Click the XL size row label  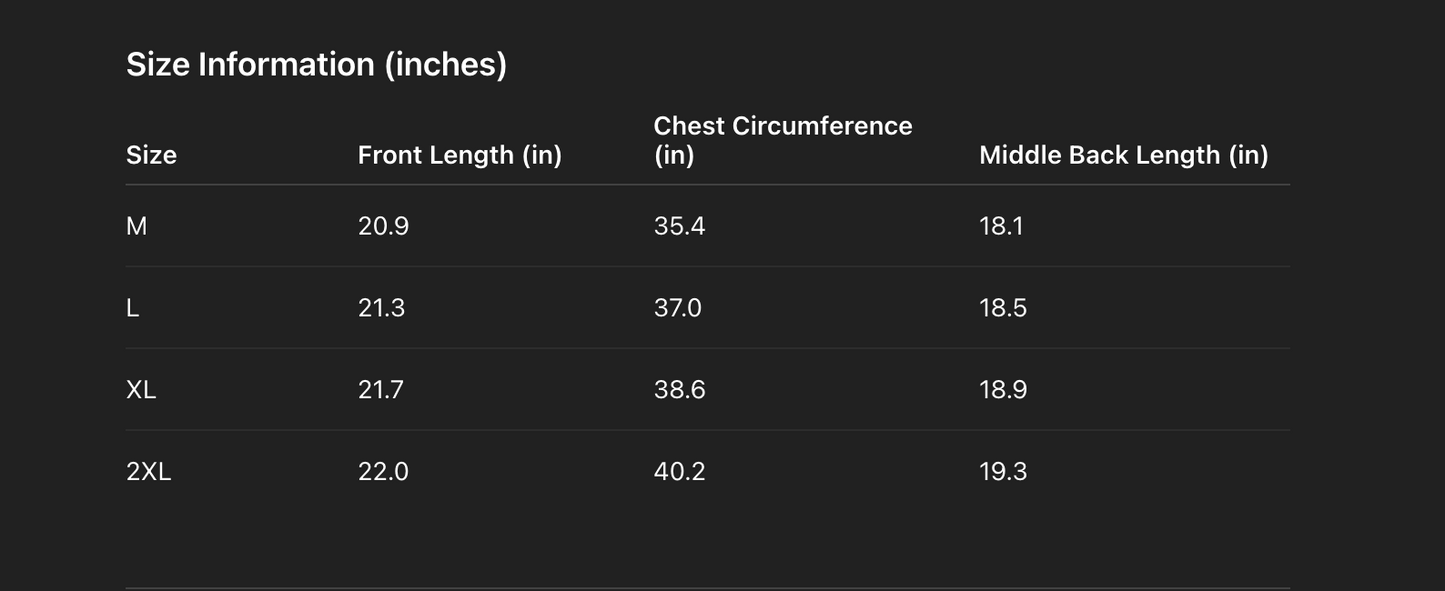[141, 390]
